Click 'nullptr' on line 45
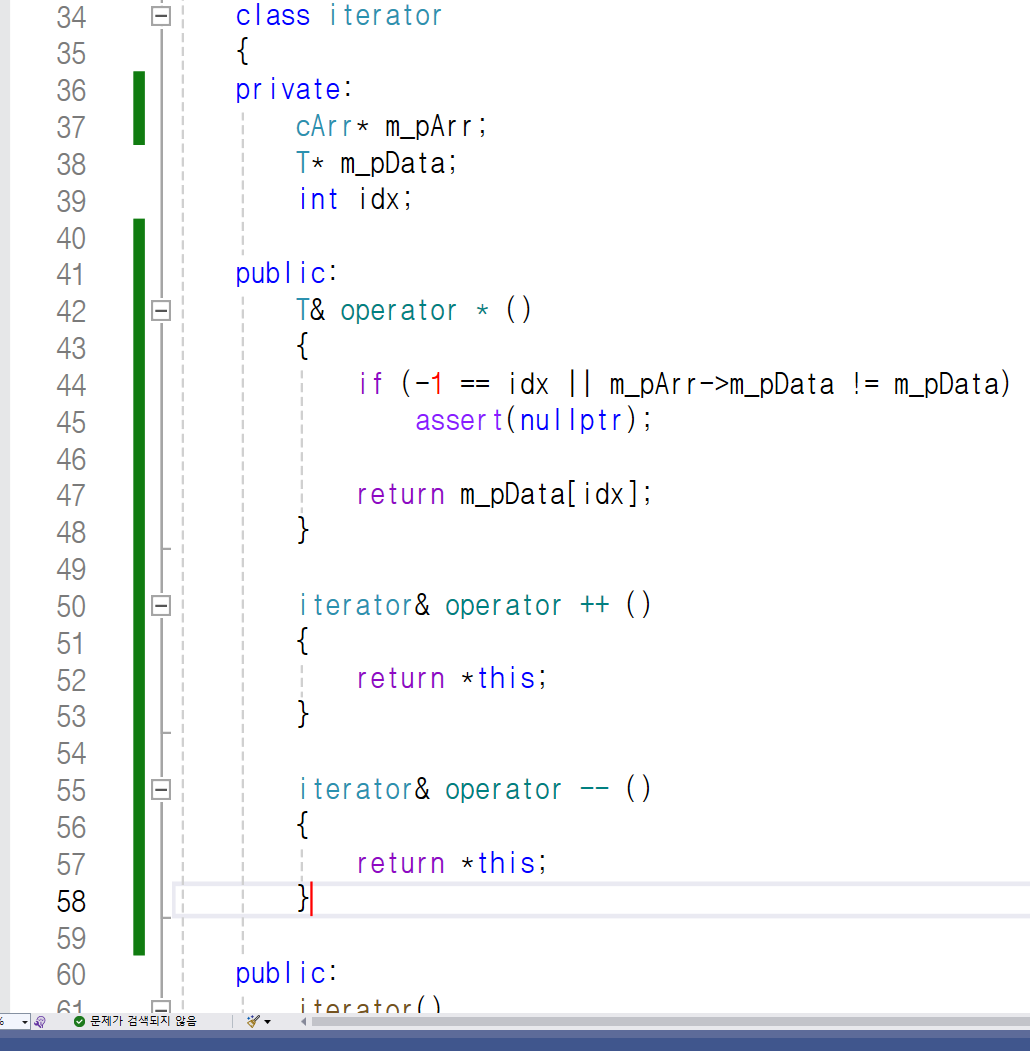Screen dimensions: 1030x1051 tap(571, 421)
